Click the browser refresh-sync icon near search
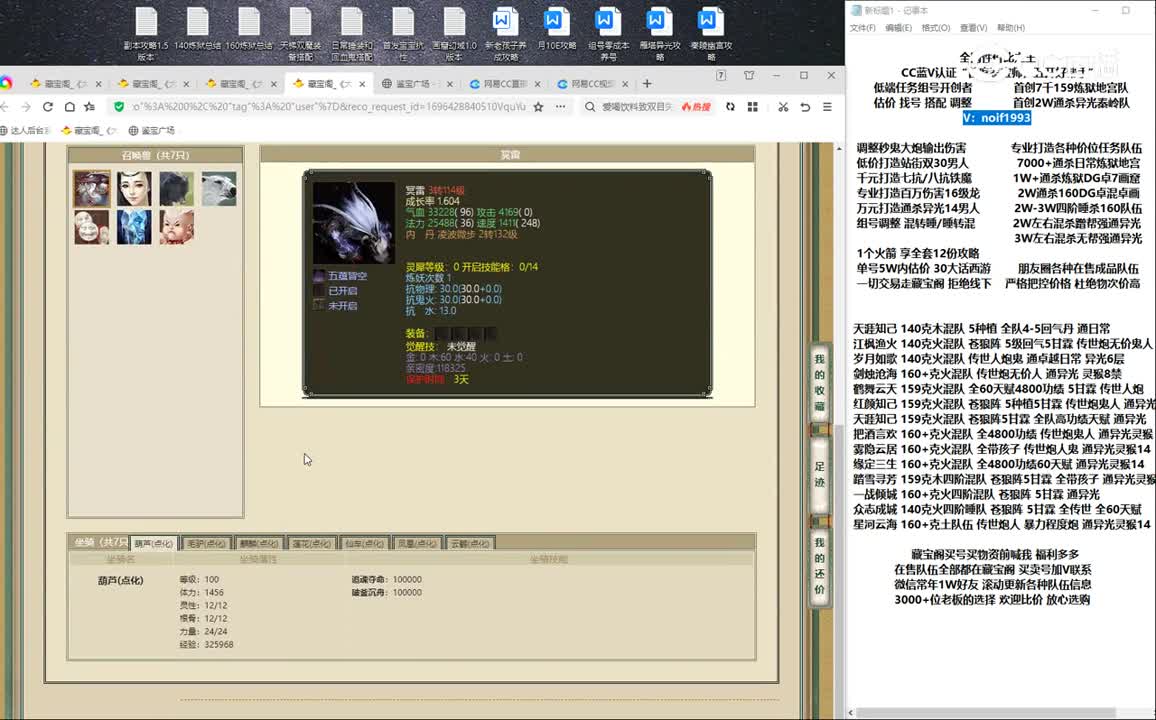The height and width of the screenshot is (720, 1156). coord(730,107)
